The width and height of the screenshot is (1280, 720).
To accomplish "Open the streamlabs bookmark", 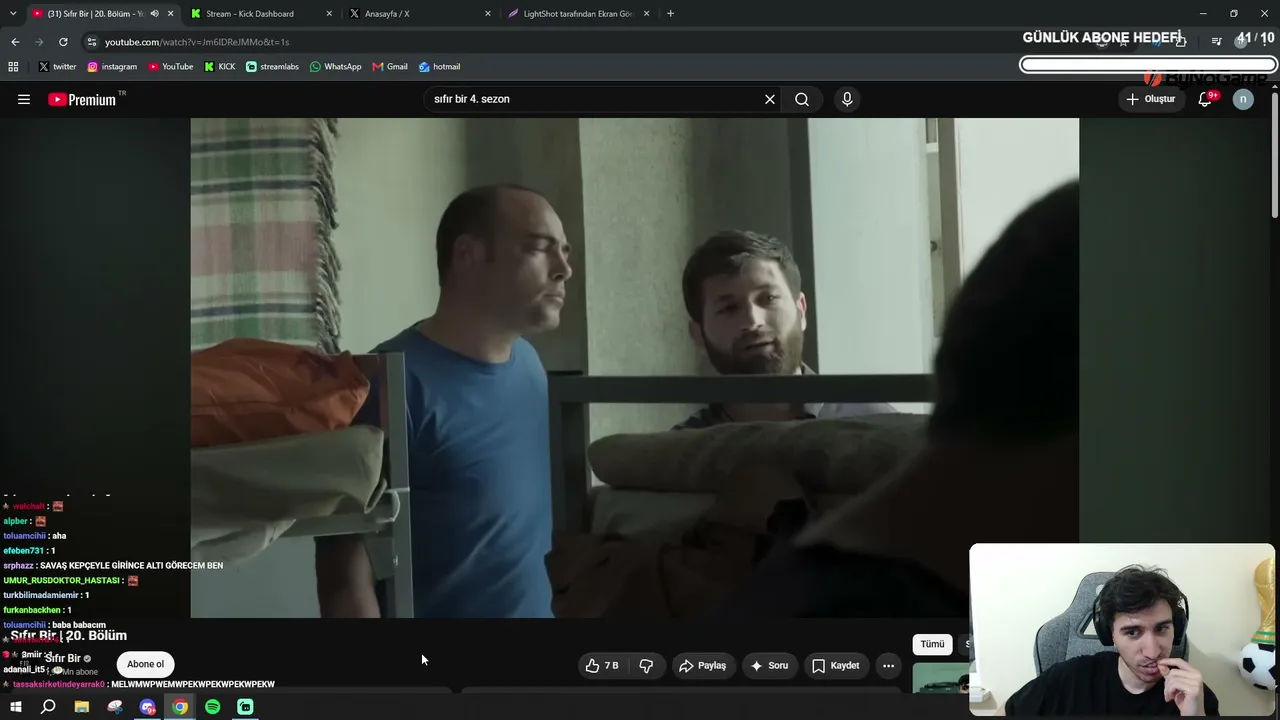I will 272,67.
